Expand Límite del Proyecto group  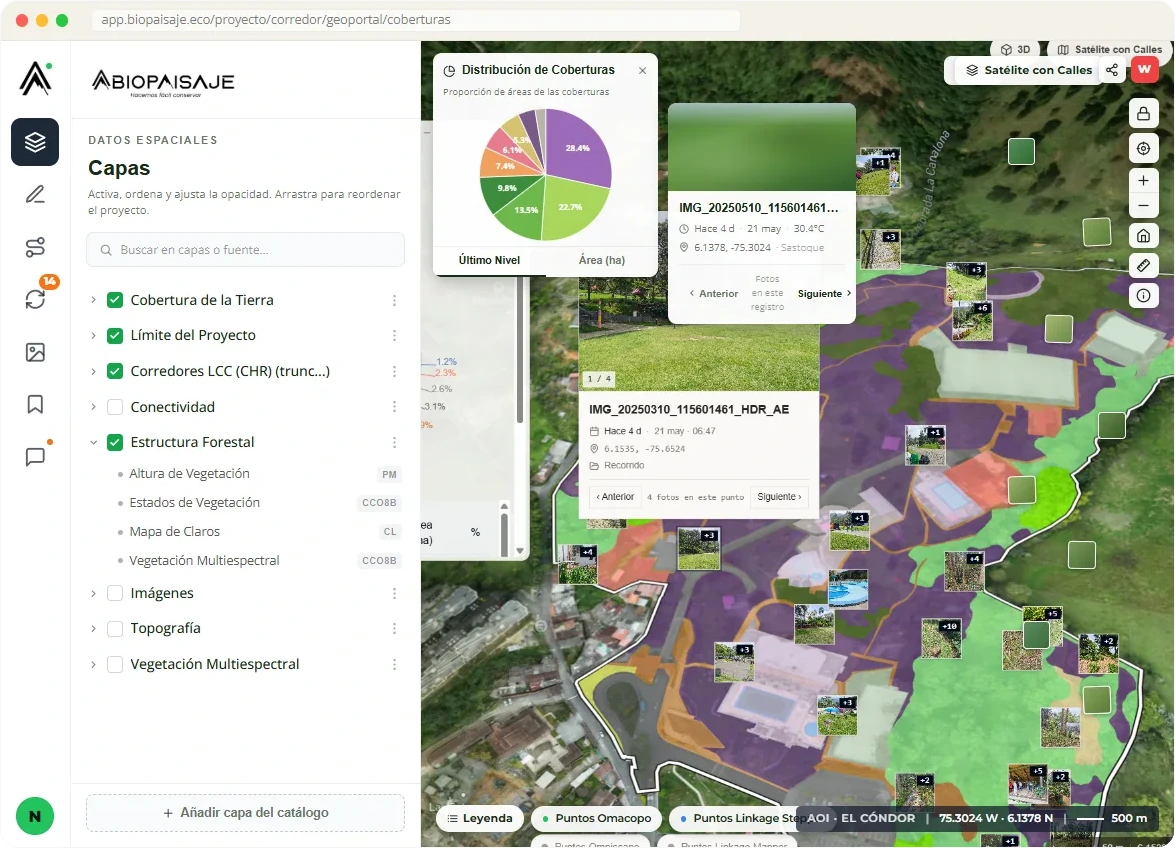click(93, 336)
